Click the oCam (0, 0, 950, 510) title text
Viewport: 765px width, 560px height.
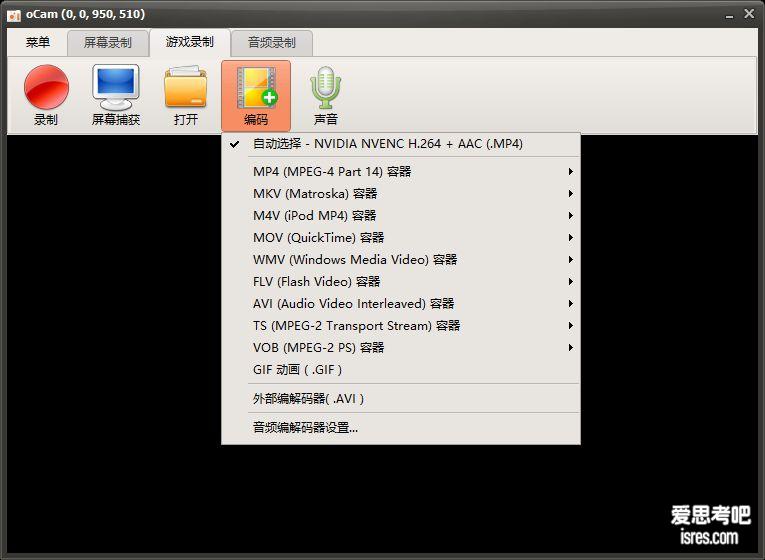click(85, 14)
